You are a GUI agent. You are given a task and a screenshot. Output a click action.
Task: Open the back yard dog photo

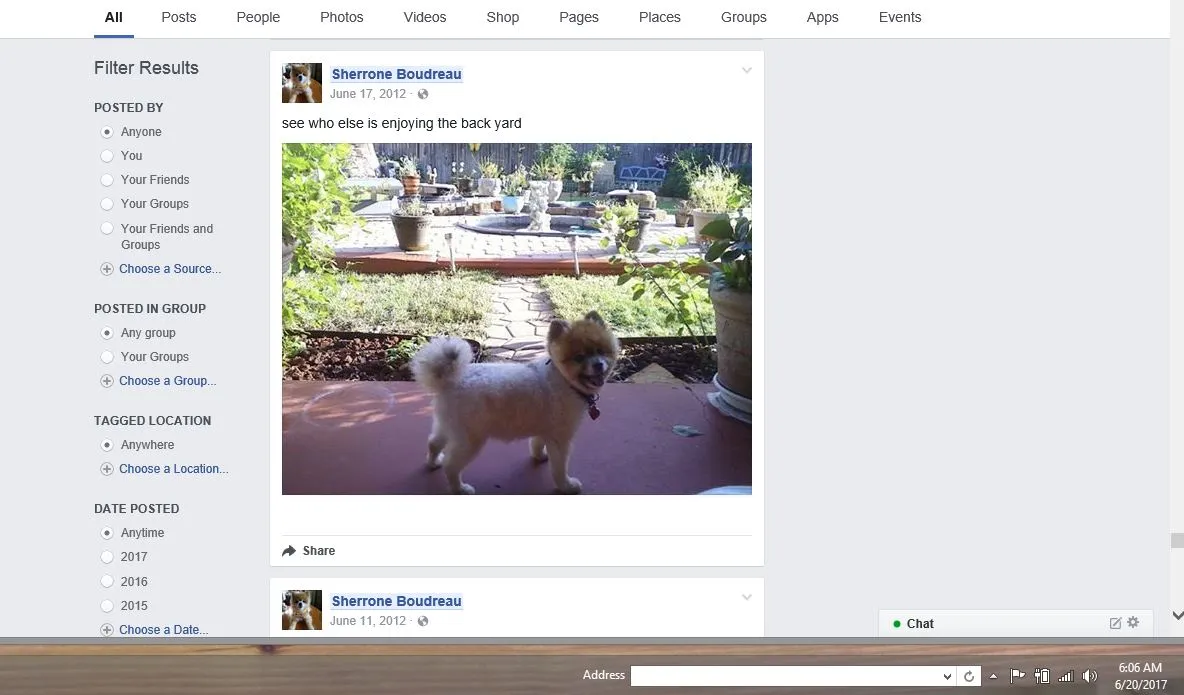[x=516, y=319]
